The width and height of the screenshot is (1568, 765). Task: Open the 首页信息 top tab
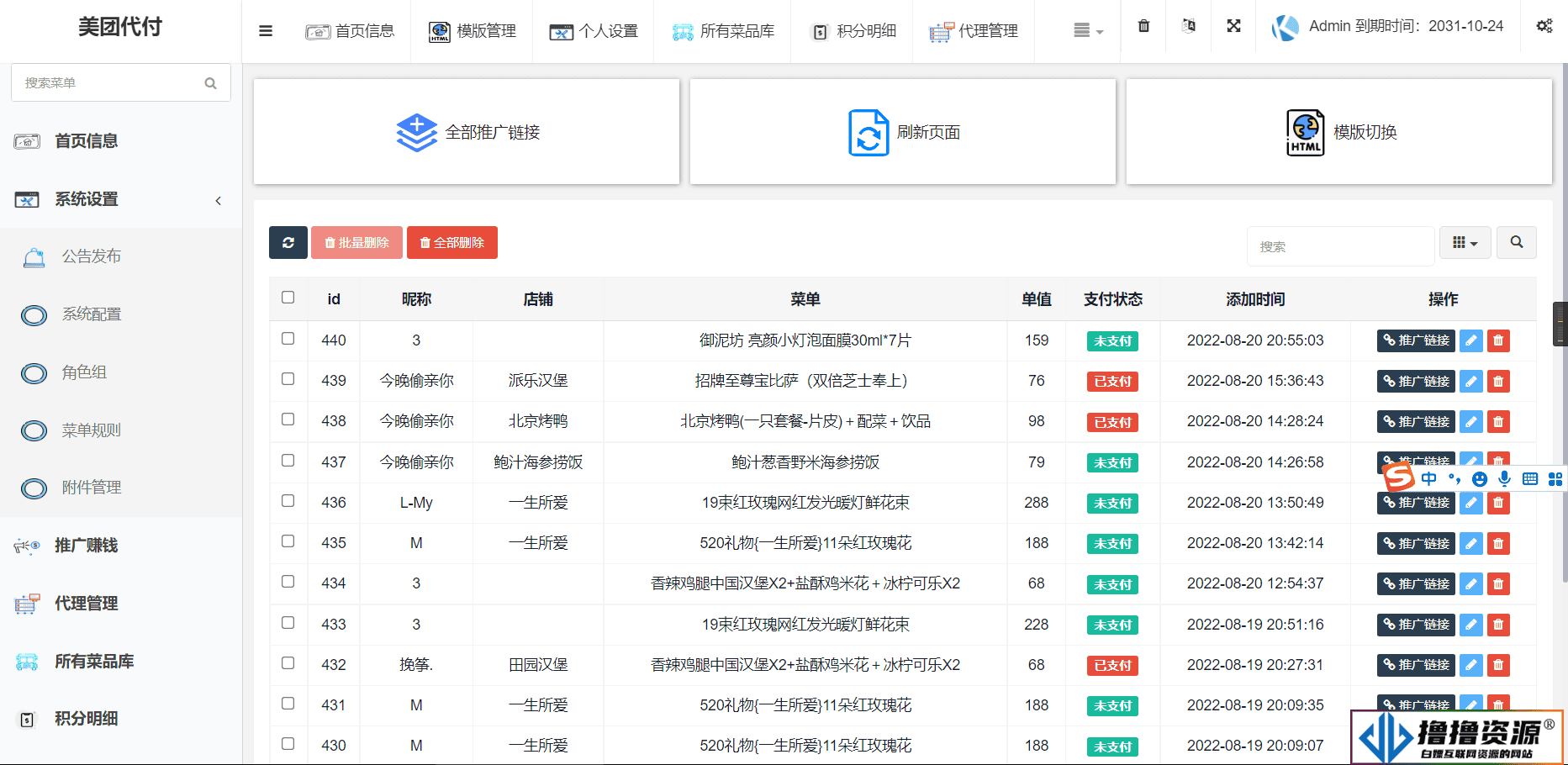350,31
